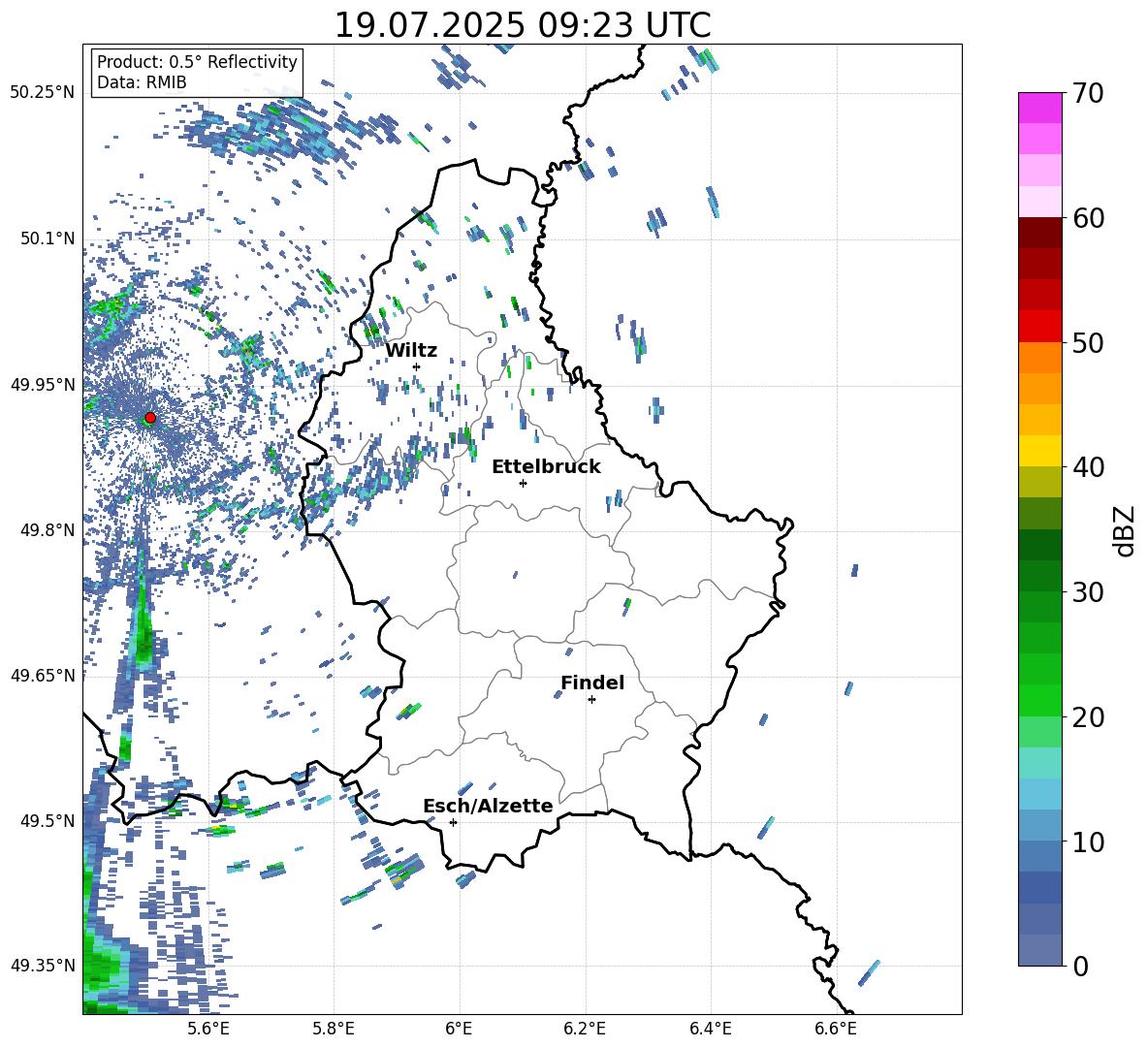1148x1048 pixels.
Task: Click the cross marker below Findel
Action: (x=591, y=700)
